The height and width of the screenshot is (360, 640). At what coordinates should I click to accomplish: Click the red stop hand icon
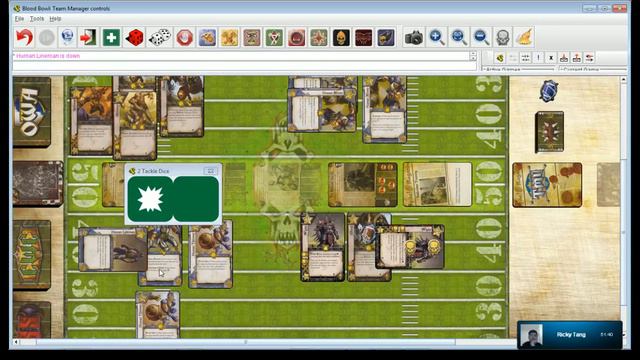click(x=184, y=38)
